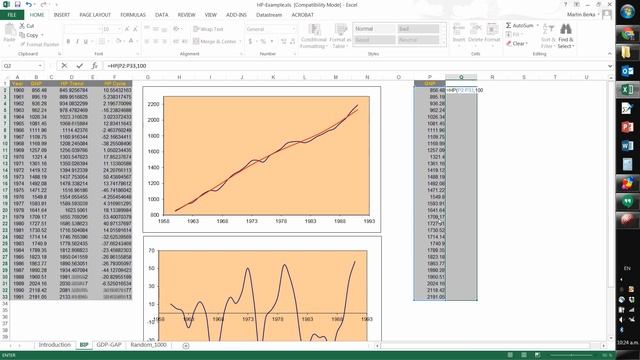The height and width of the screenshot is (360, 640).
Task: Click the Clear eraser button
Action: (517, 44)
